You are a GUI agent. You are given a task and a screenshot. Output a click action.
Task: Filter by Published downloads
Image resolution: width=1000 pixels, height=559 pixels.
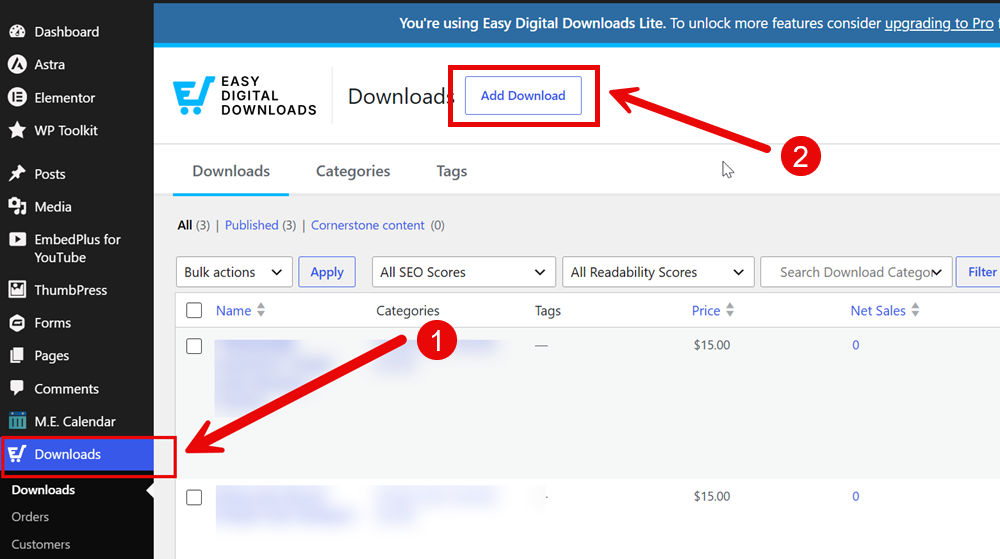[251, 225]
